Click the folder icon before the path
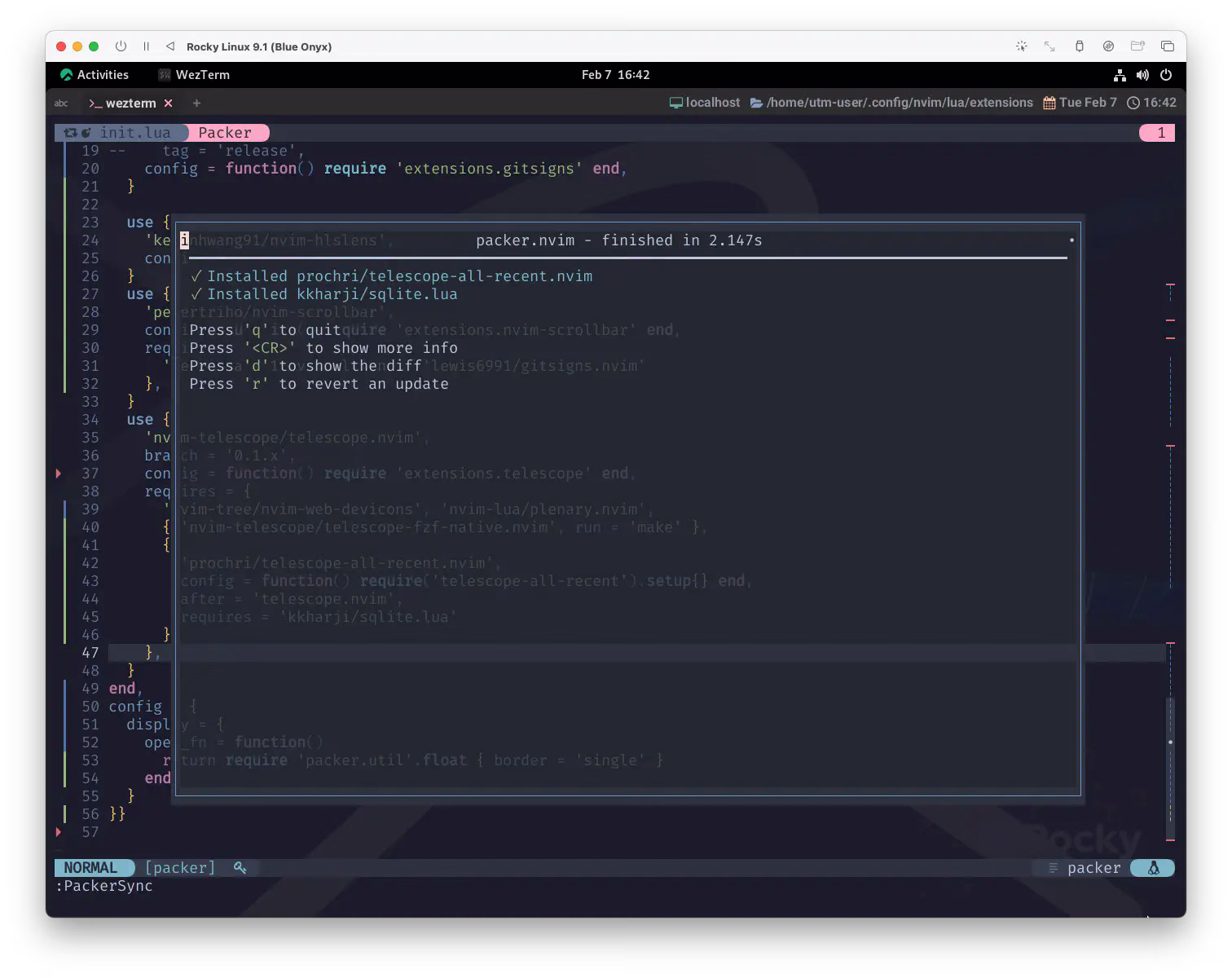 [756, 103]
